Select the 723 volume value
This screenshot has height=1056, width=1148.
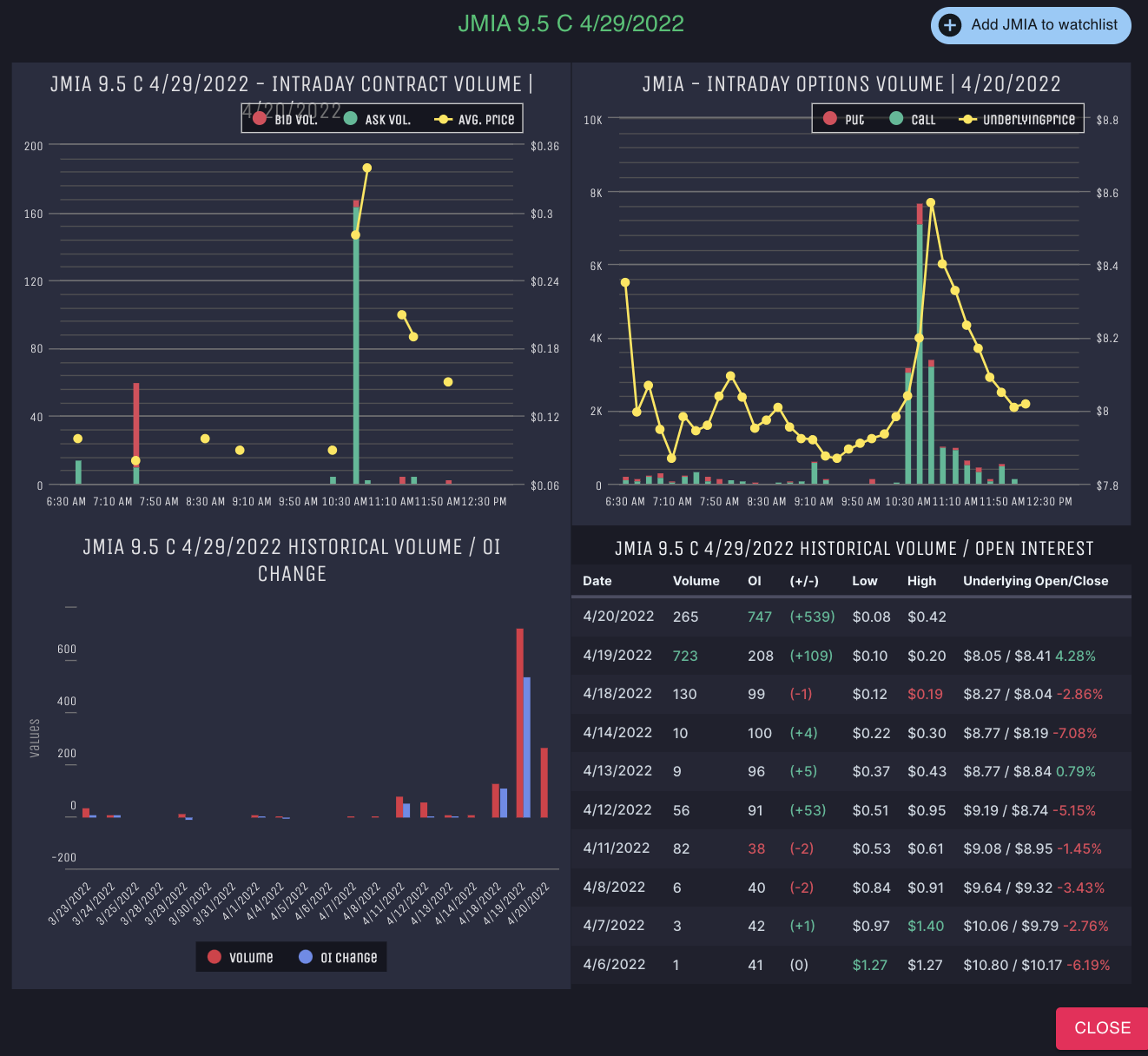[685, 656]
